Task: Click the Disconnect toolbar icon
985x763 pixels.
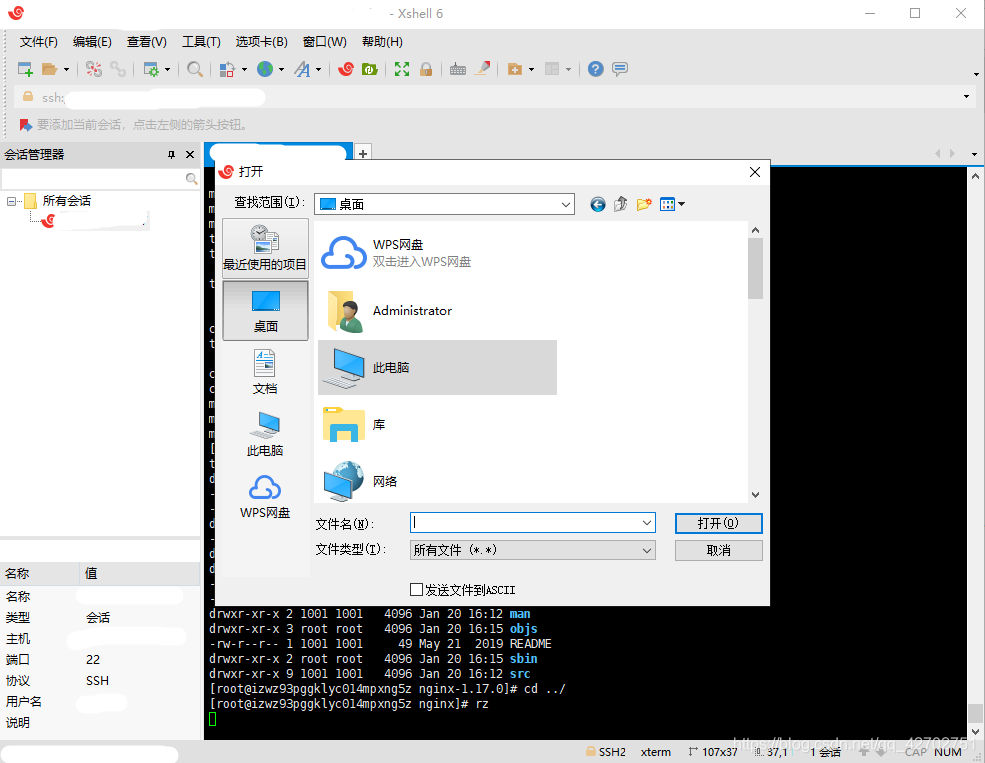Action: [x=94, y=69]
